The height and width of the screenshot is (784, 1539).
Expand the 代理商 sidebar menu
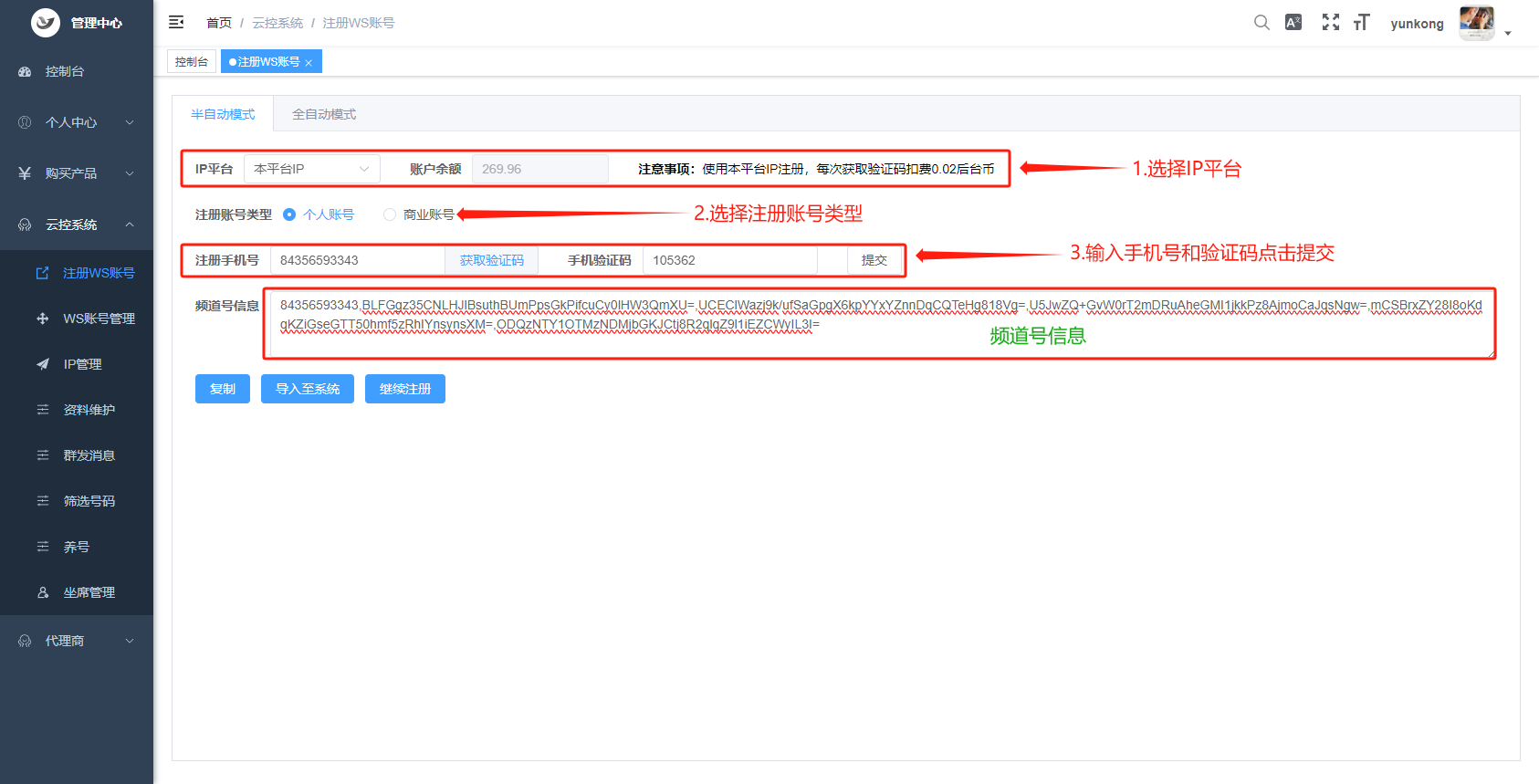coord(77,641)
